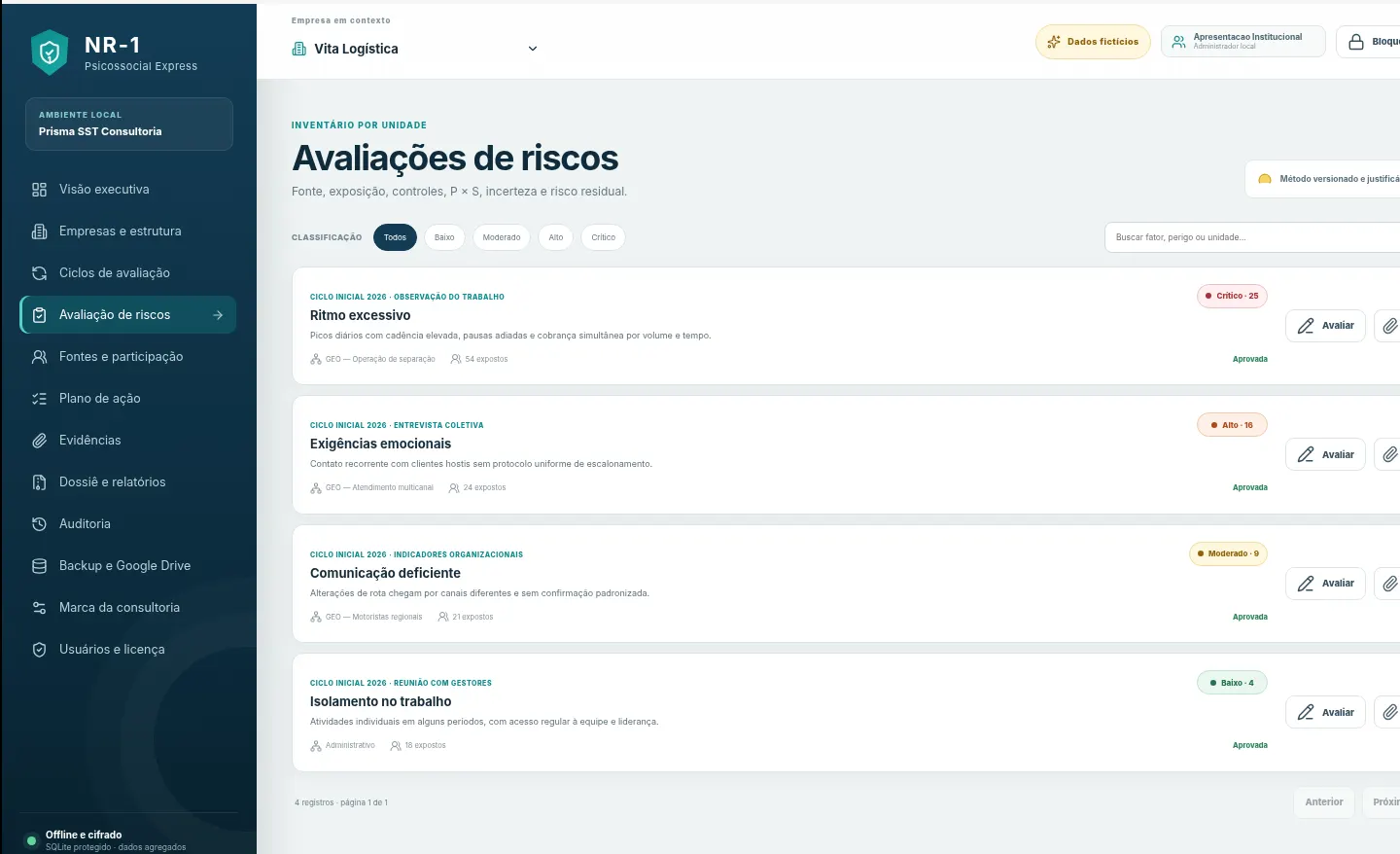The height and width of the screenshot is (854, 1400).
Task: Click the 18 expostos text
Action: (426, 745)
